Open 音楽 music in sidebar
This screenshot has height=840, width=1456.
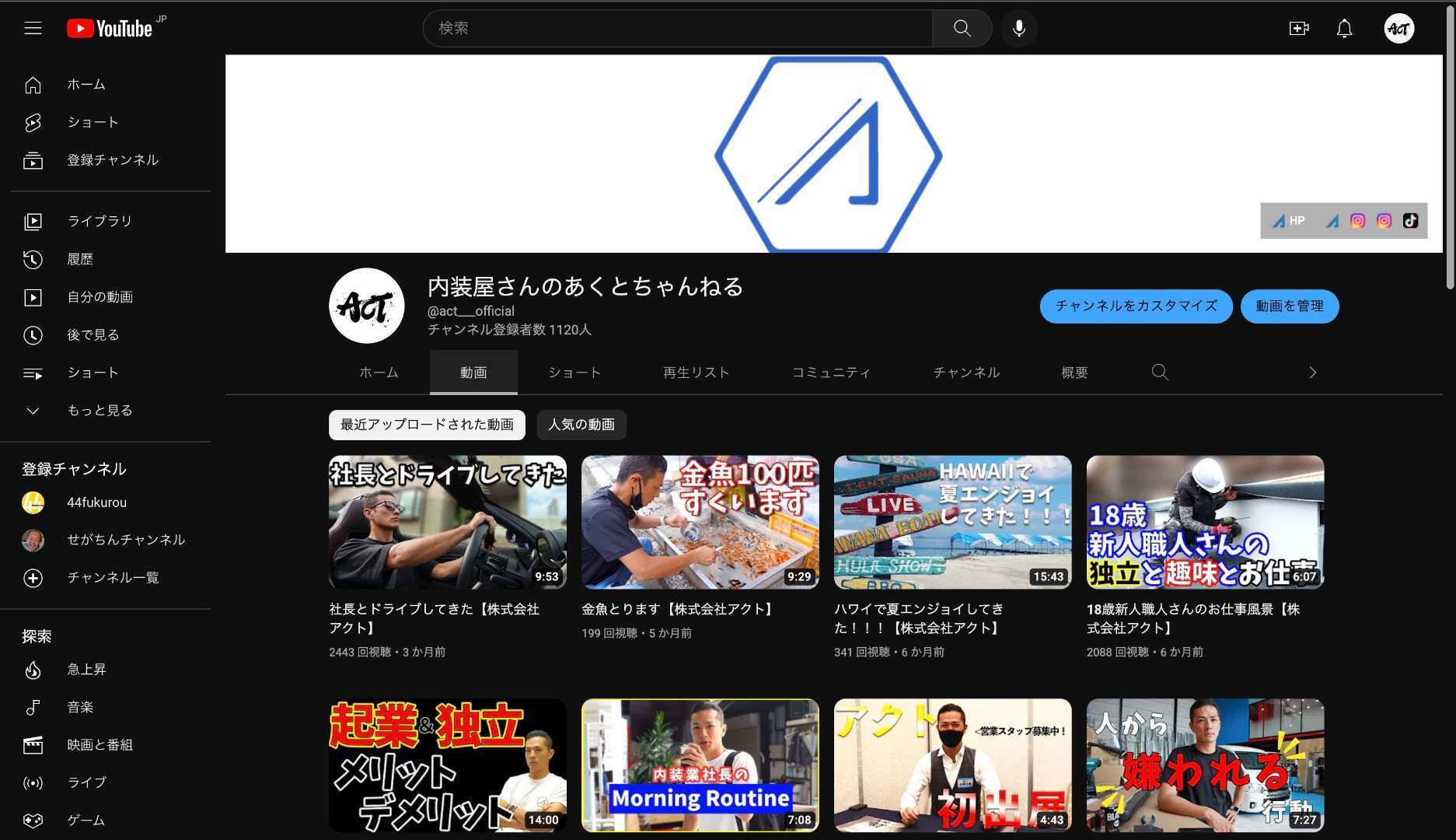coord(105,708)
